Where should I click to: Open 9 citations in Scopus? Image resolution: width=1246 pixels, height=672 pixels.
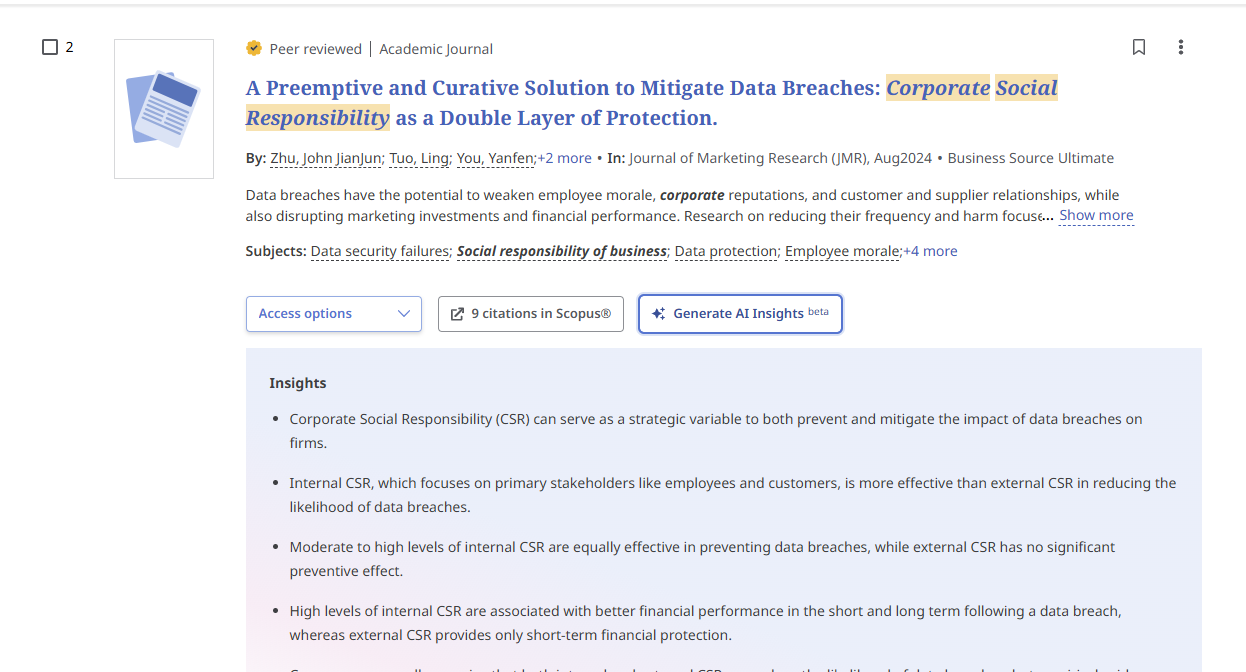click(531, 313)
